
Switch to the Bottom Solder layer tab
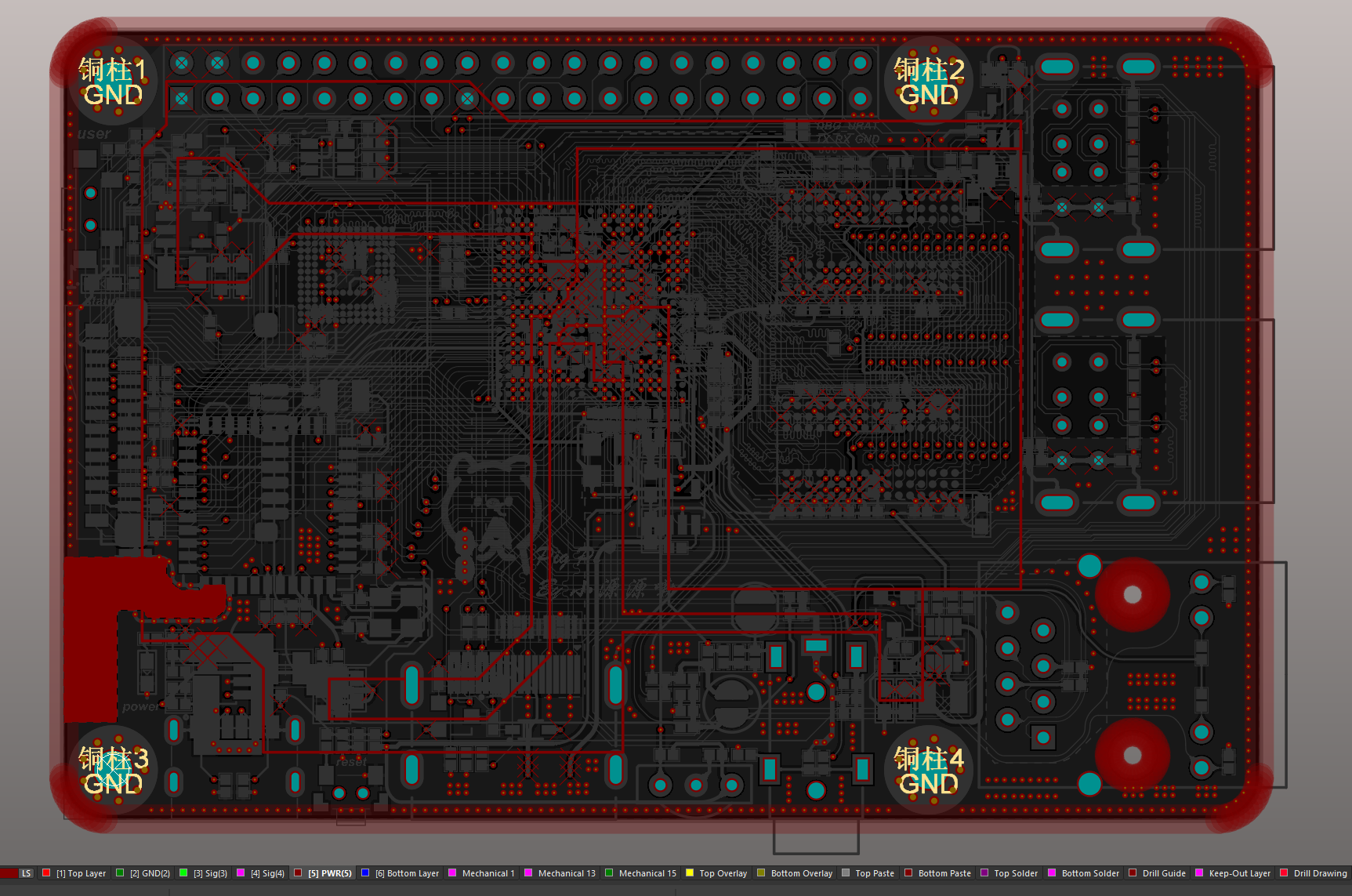tap(1090, 873)
